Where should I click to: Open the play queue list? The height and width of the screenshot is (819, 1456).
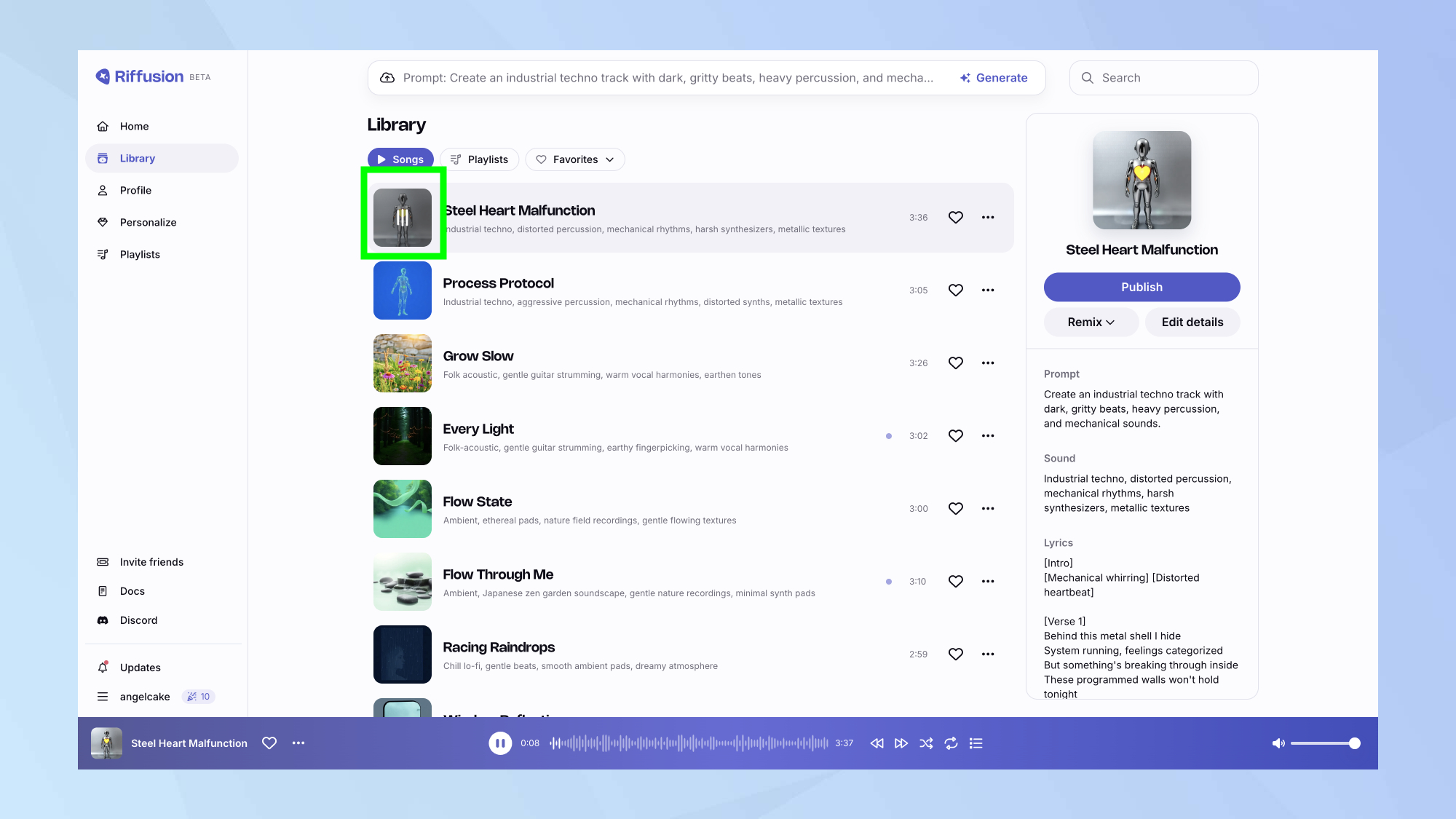pyautogui.click(x=976, y=743)
